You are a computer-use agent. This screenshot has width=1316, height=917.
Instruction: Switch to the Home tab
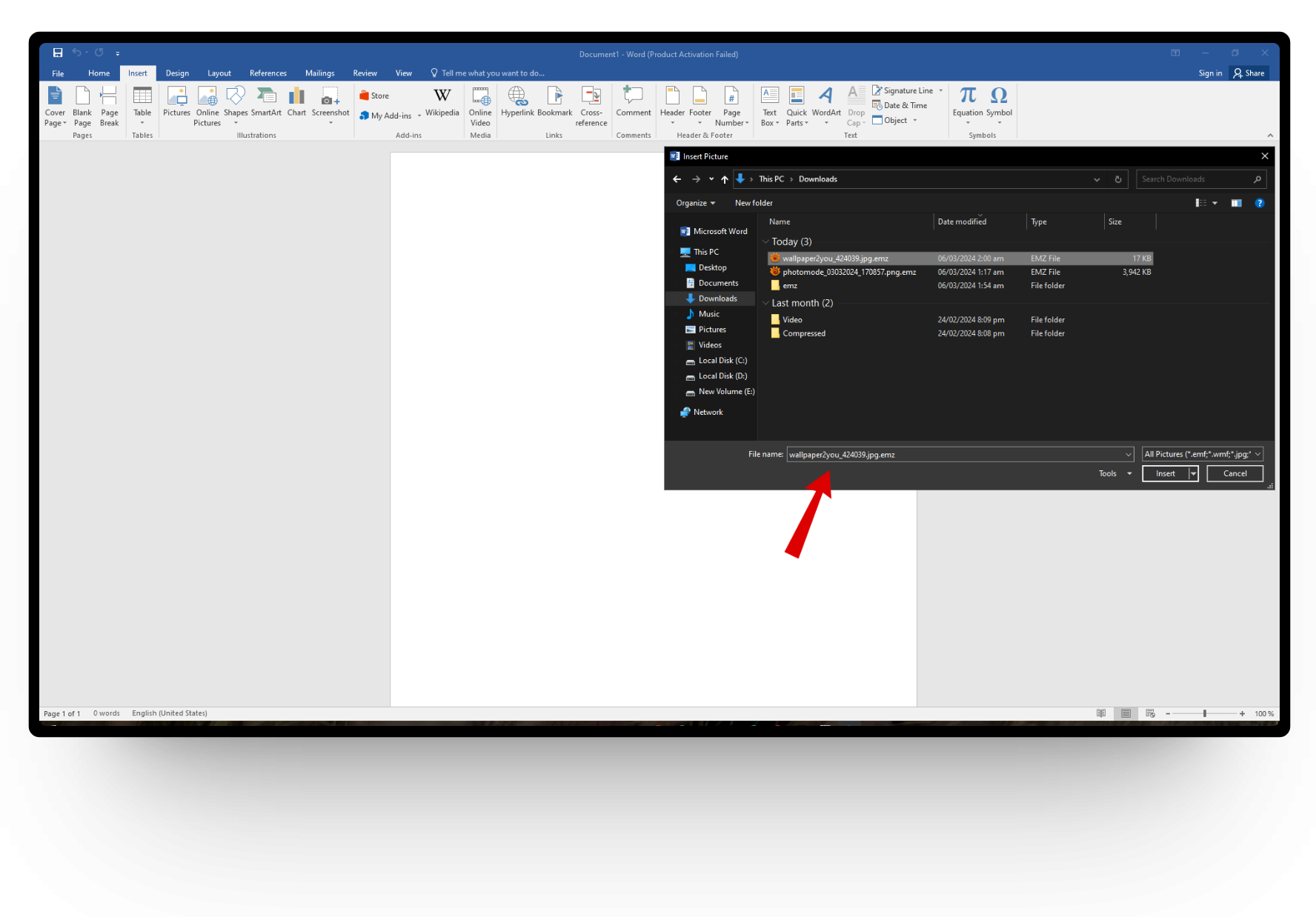pyautogui.click(x=99, y=73)
